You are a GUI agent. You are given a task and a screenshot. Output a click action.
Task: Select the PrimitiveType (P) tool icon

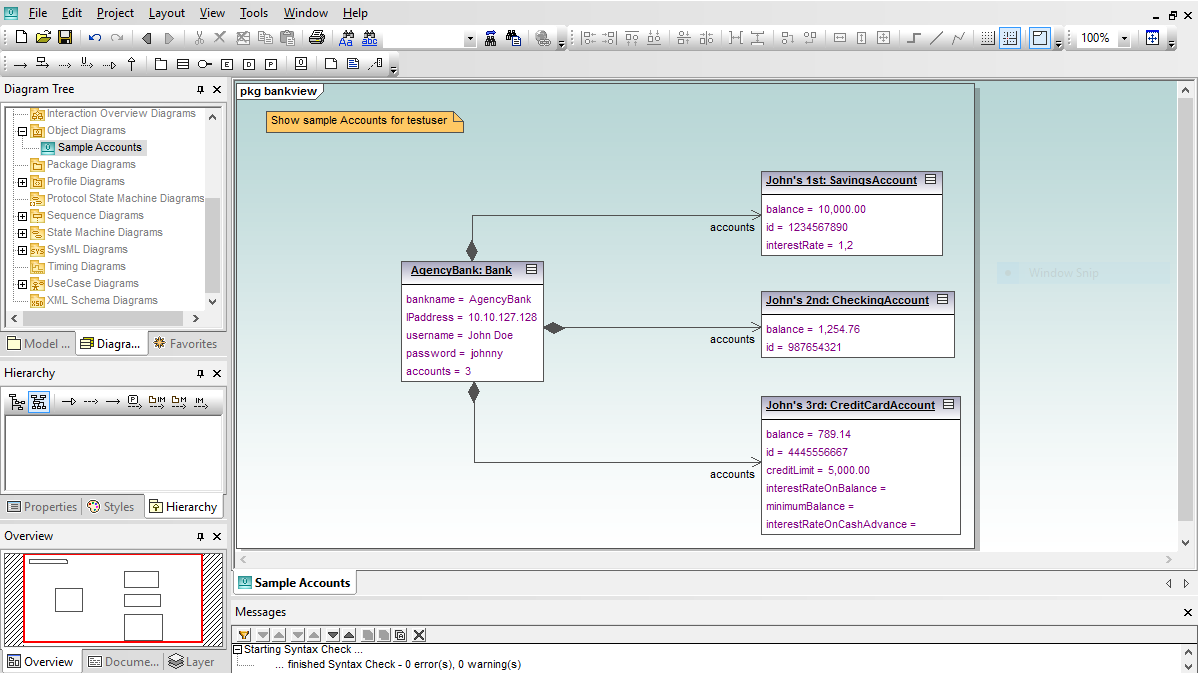[271, 64]
